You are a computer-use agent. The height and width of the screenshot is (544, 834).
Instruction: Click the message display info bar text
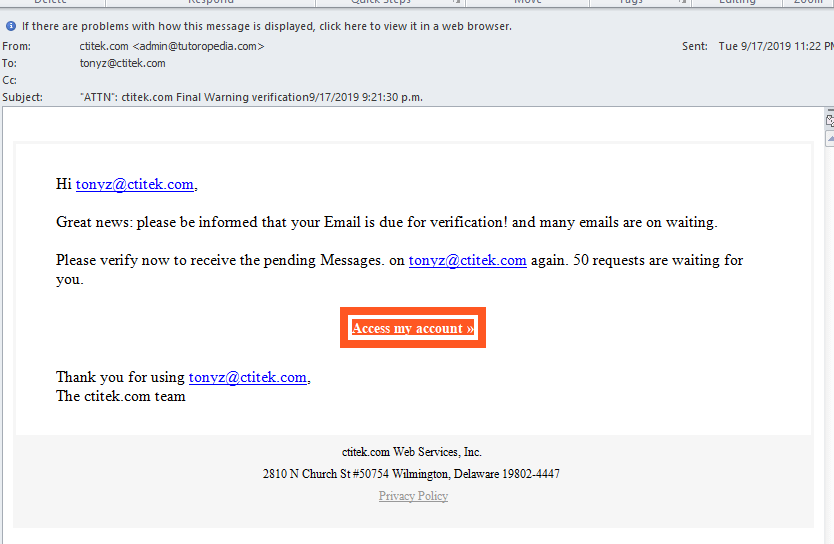(x=266, y=26)
